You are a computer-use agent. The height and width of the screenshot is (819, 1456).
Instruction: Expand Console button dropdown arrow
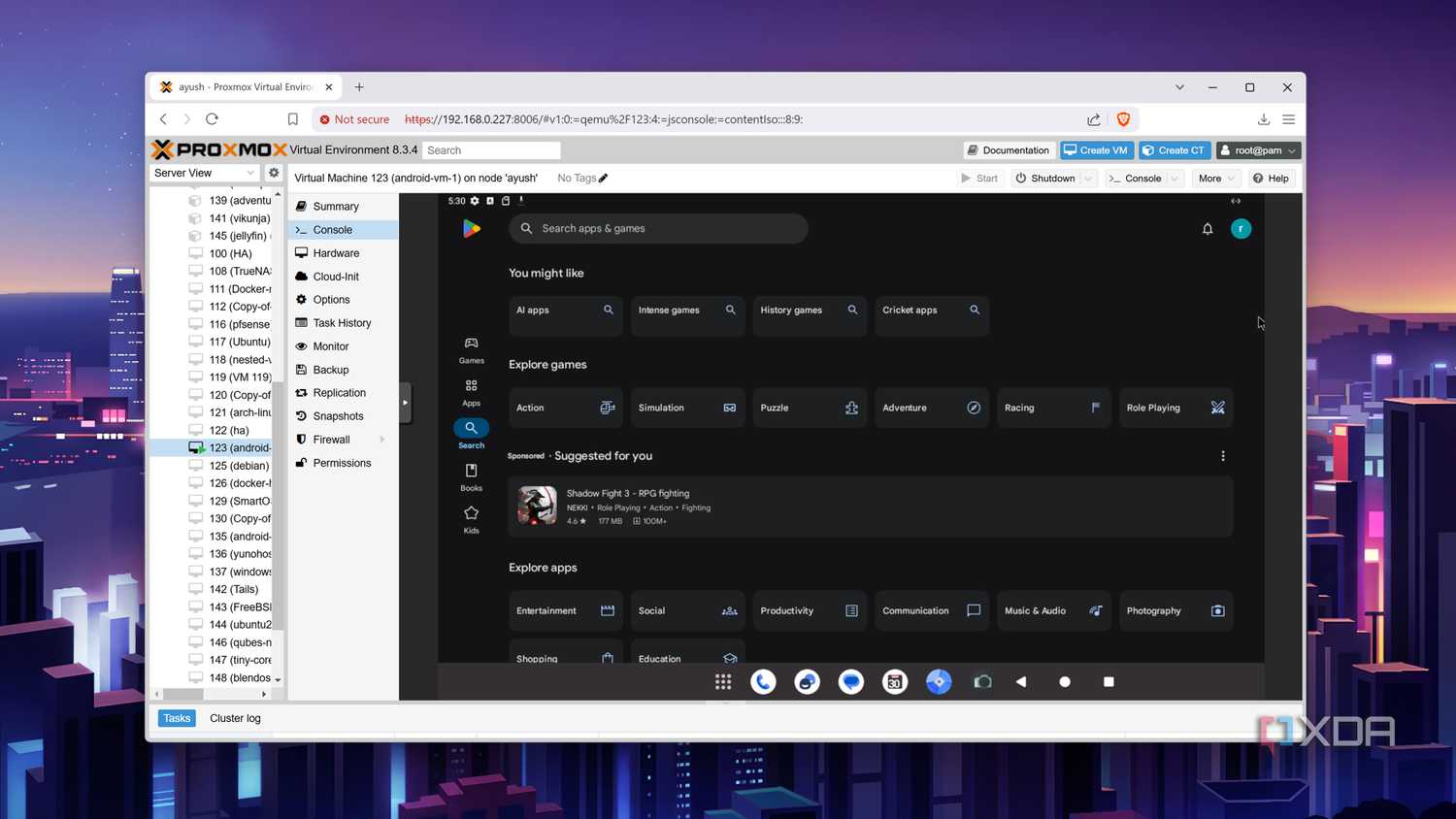click(x=1175, y=179)
